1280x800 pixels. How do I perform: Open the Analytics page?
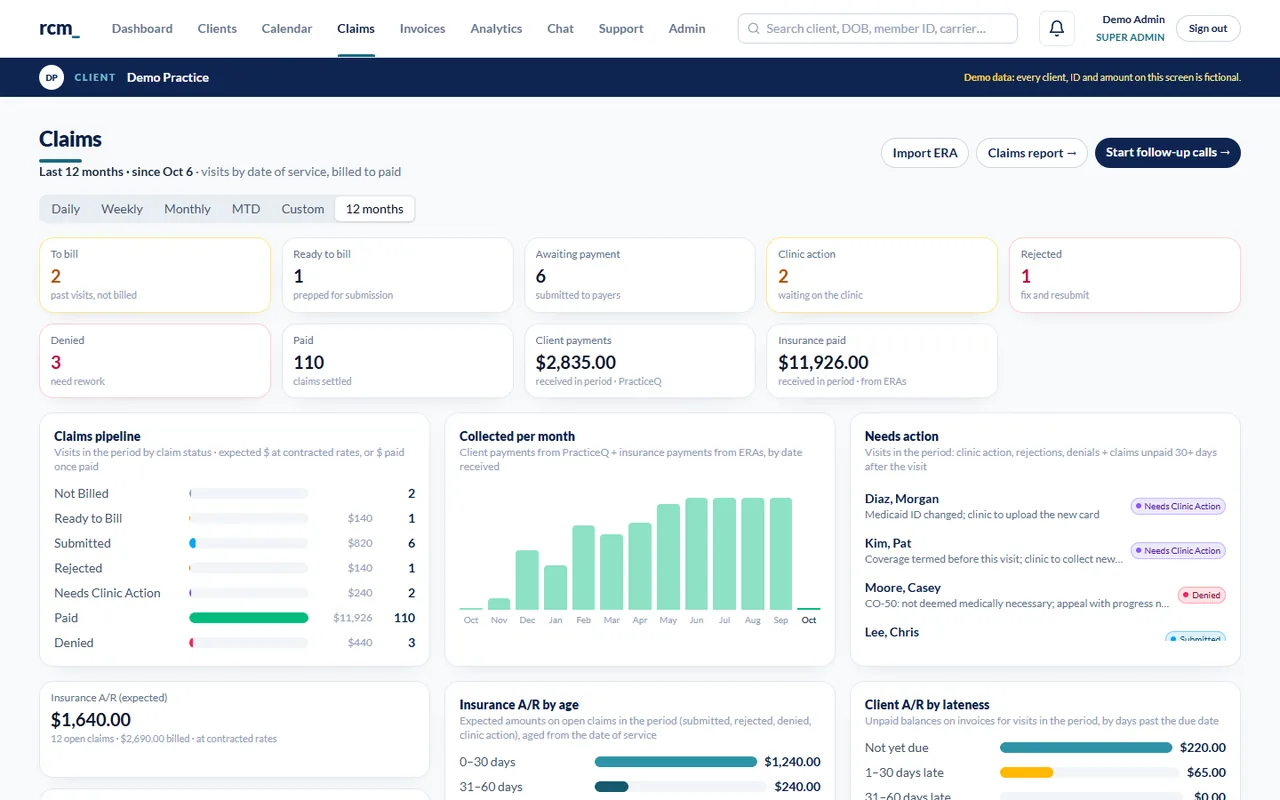(496, 29)
